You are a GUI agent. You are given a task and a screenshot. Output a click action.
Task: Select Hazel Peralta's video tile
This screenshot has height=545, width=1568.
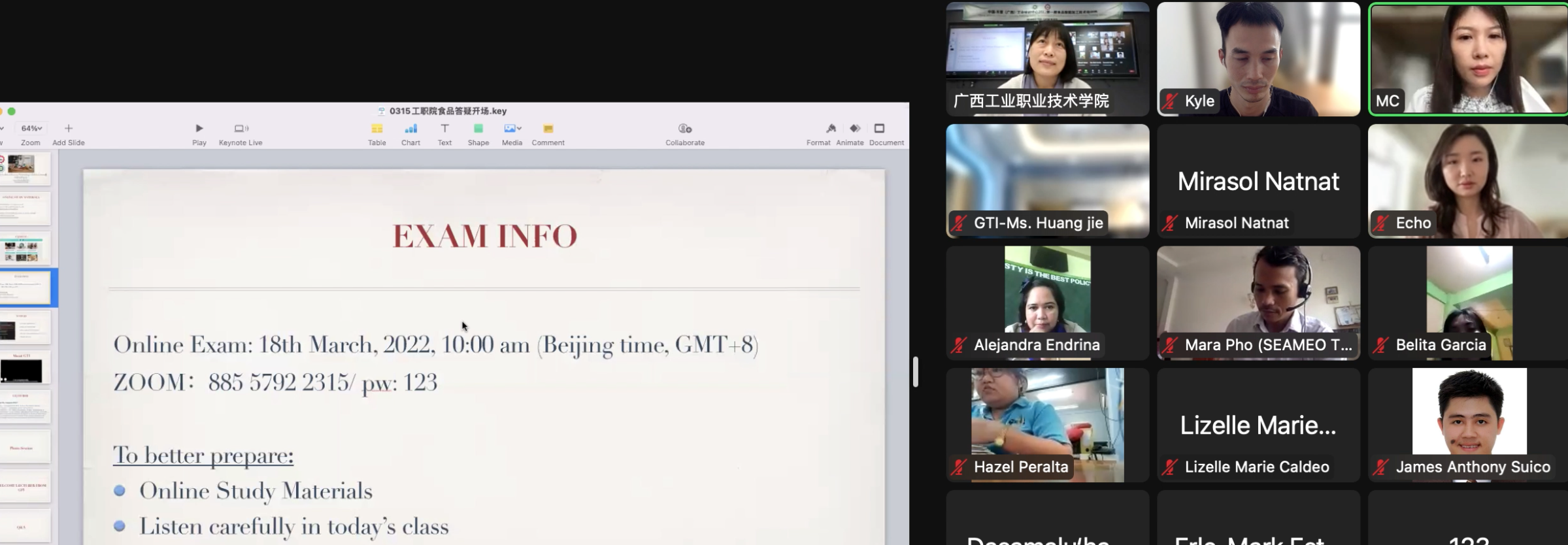tap(1048, 425)
